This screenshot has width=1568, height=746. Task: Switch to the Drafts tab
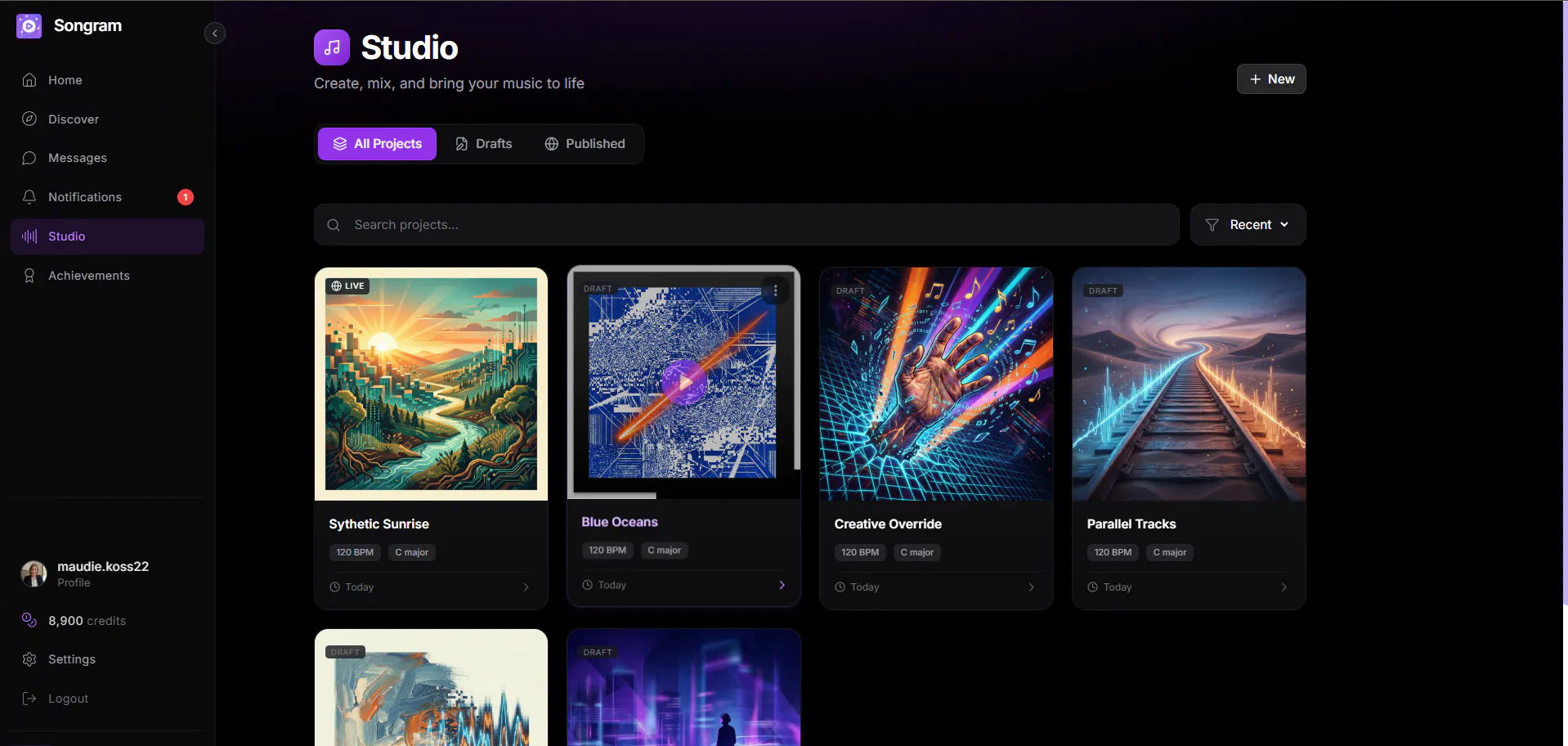click(484, 144)
